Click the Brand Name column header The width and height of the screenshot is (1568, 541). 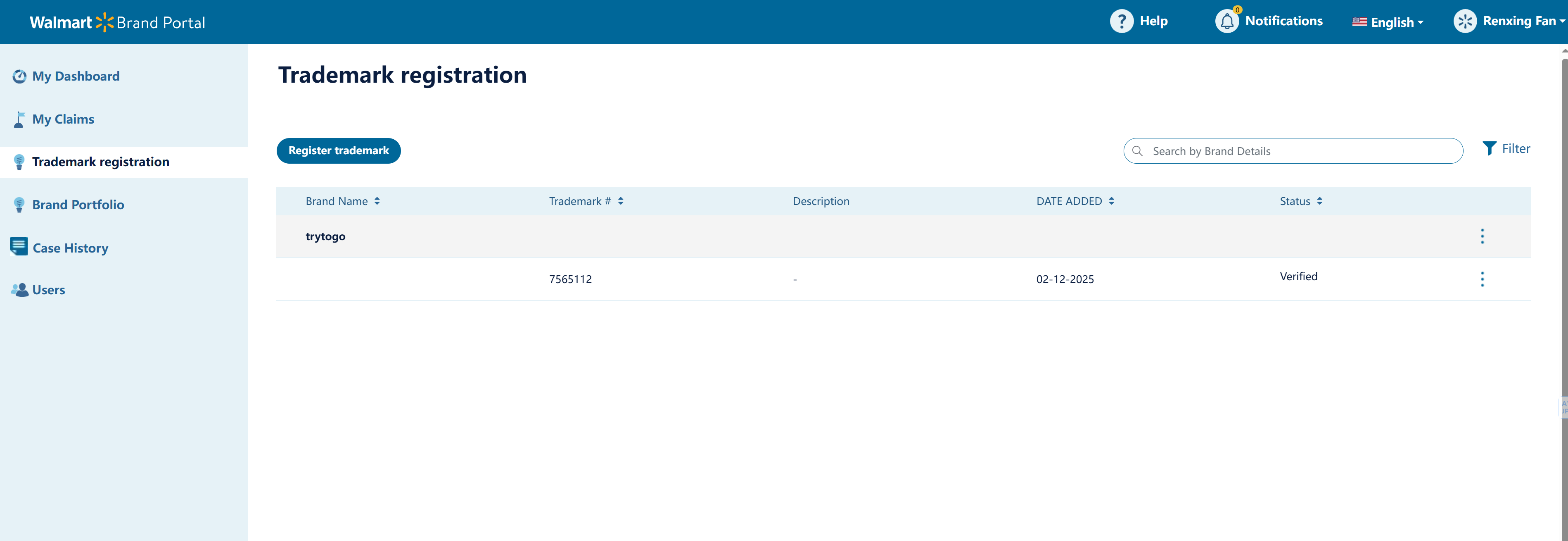pyautogui.click(x=337, y=201)
